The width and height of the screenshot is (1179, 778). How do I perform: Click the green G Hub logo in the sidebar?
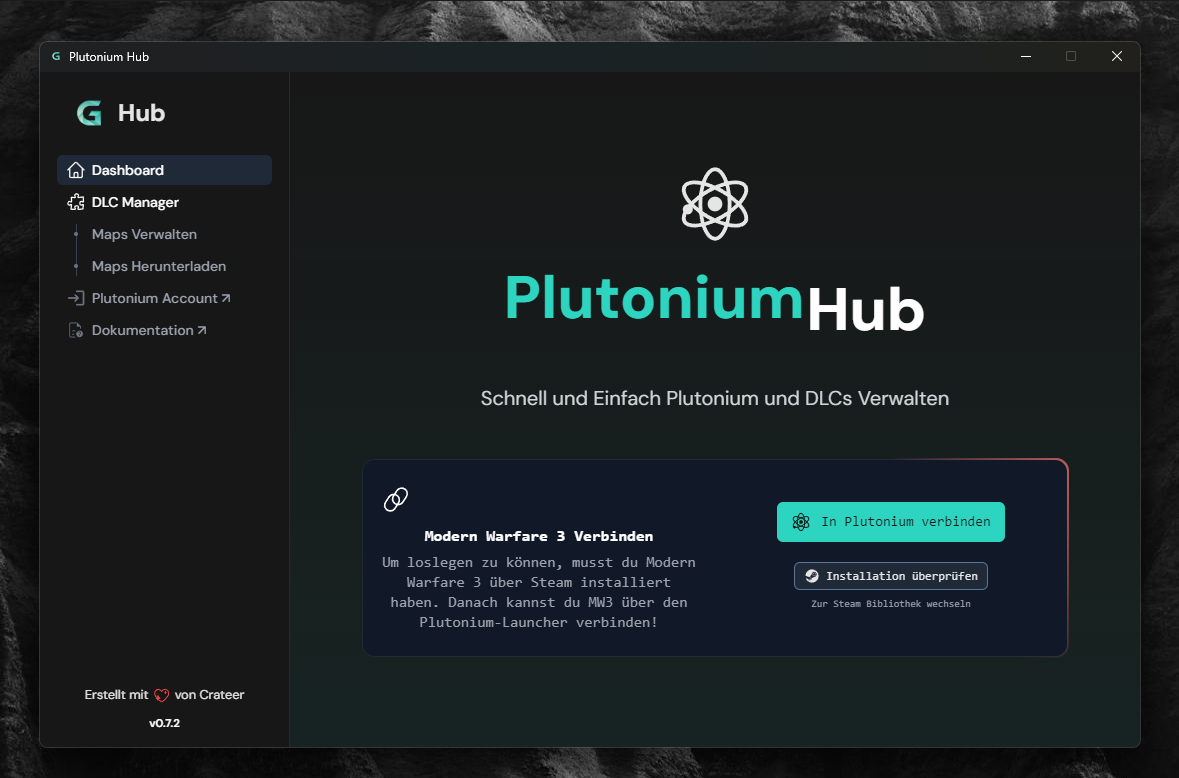(89, 113)
